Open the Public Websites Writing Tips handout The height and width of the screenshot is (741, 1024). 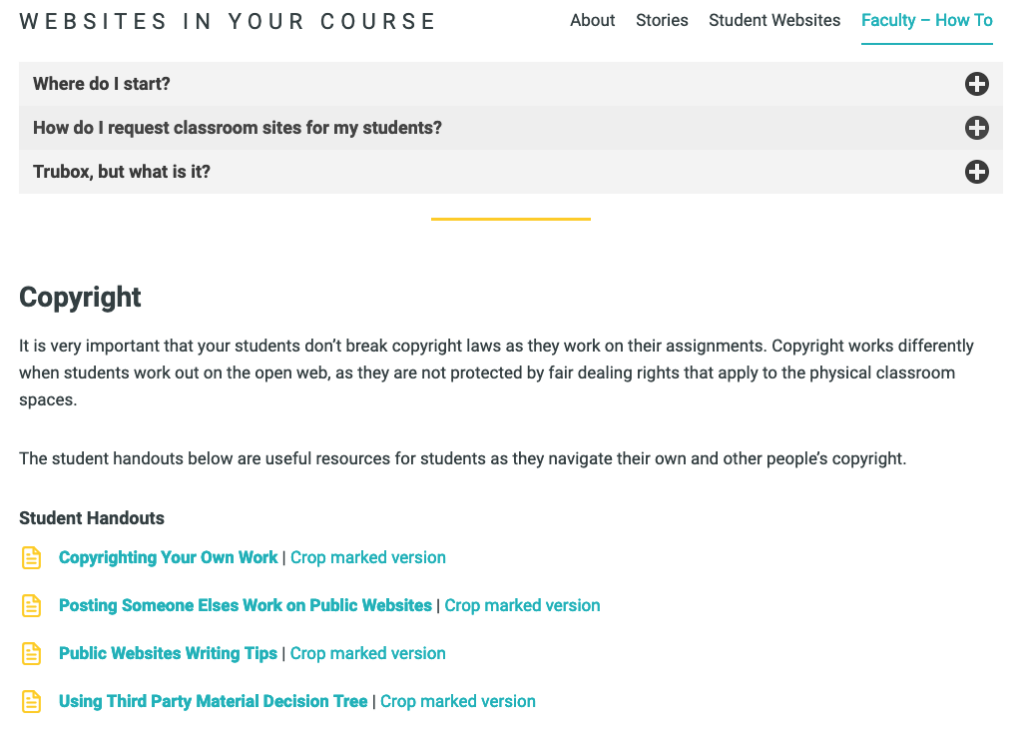coord(168,654)
